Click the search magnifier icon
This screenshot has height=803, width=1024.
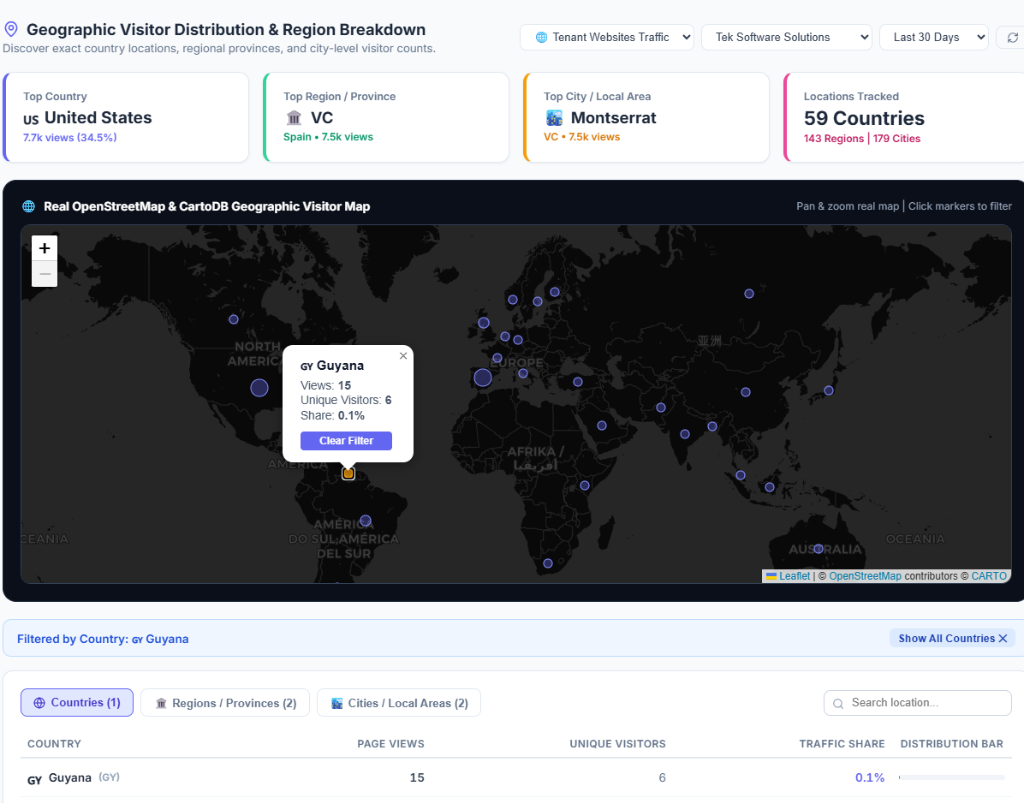click(838, 703)
